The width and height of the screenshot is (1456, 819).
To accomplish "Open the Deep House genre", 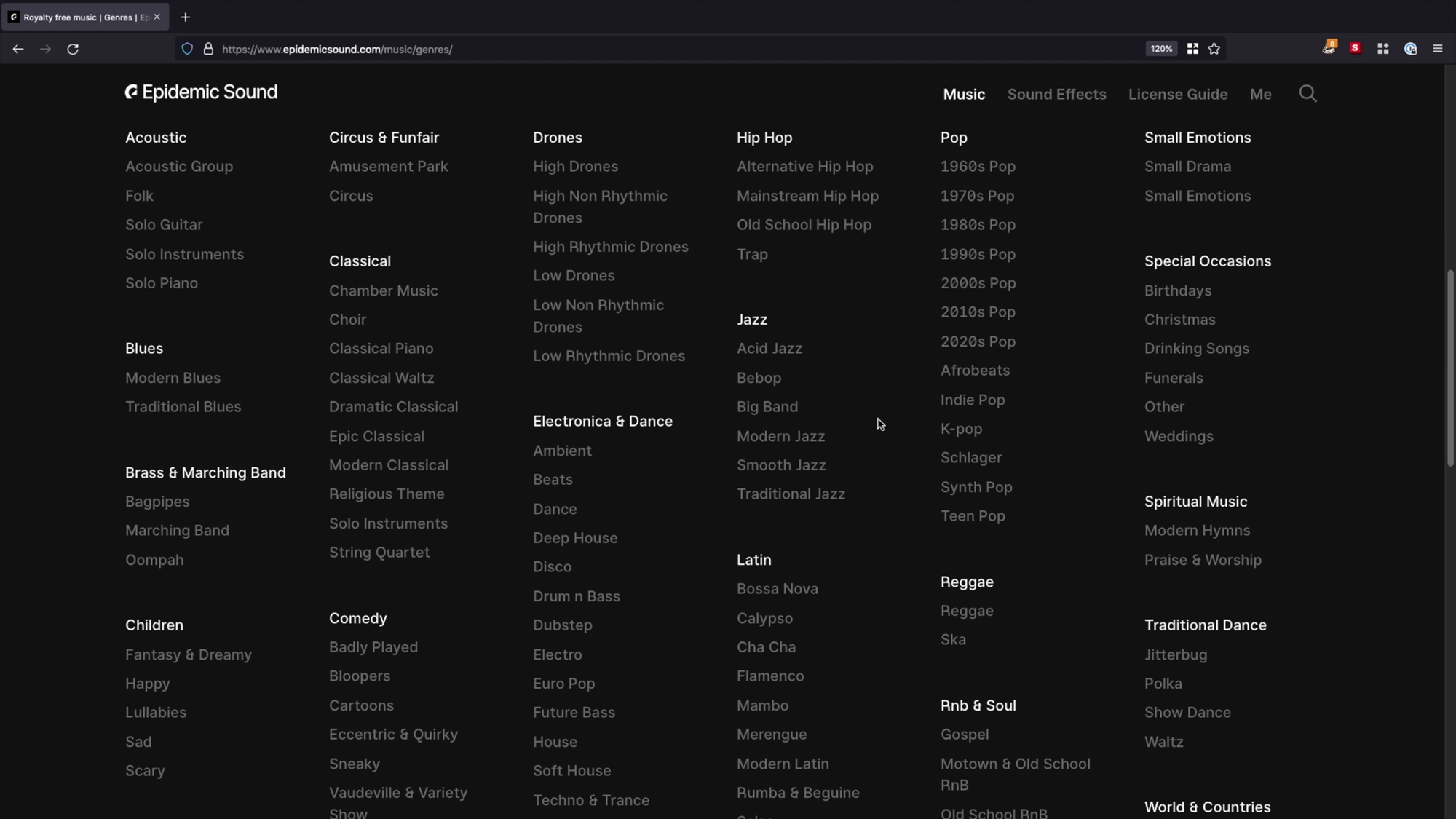I will click(575, 538).
